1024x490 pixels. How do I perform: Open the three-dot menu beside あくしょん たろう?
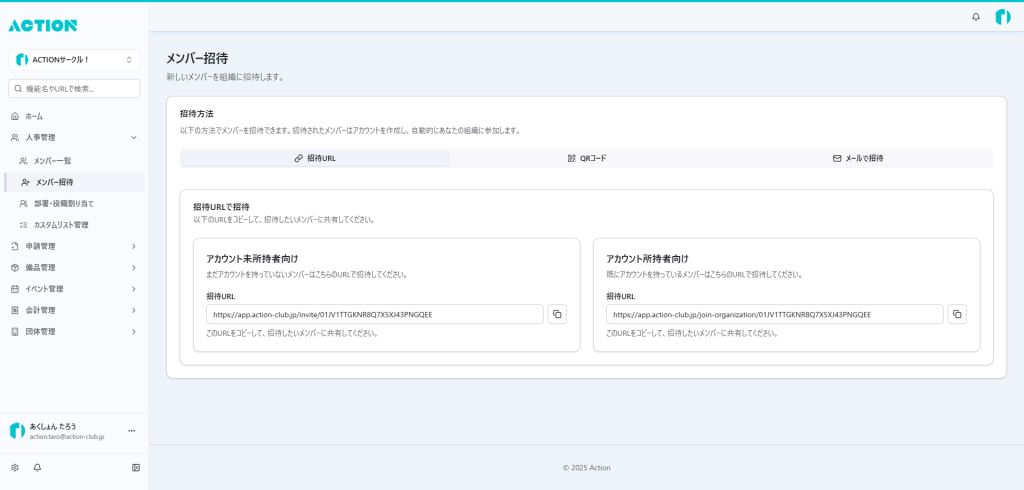131,431
